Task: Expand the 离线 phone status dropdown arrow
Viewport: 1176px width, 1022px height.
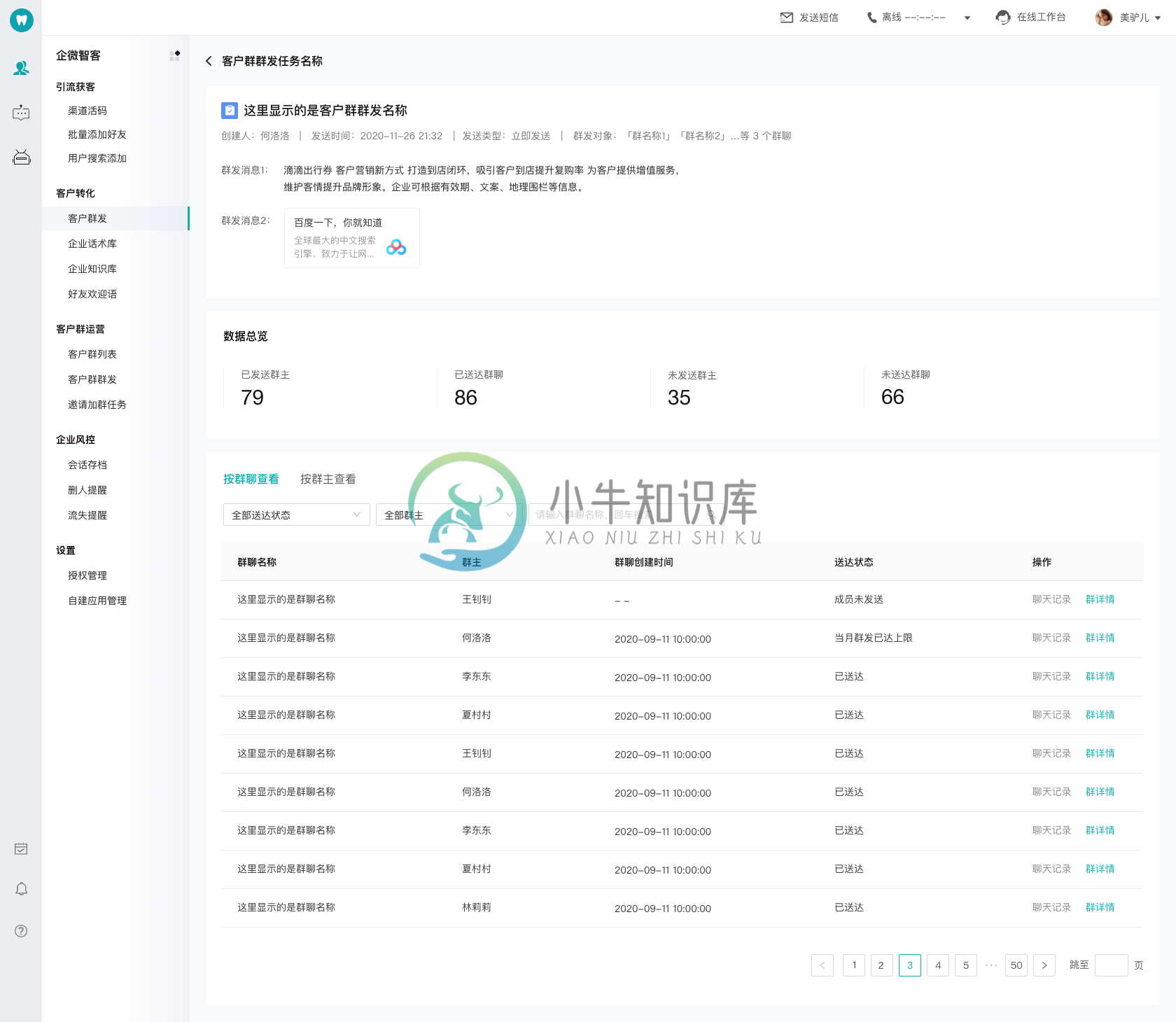Action: 967,18
